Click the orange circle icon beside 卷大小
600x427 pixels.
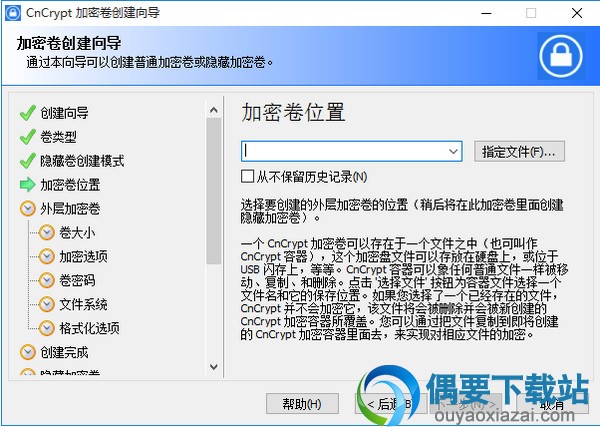point(47,233)
